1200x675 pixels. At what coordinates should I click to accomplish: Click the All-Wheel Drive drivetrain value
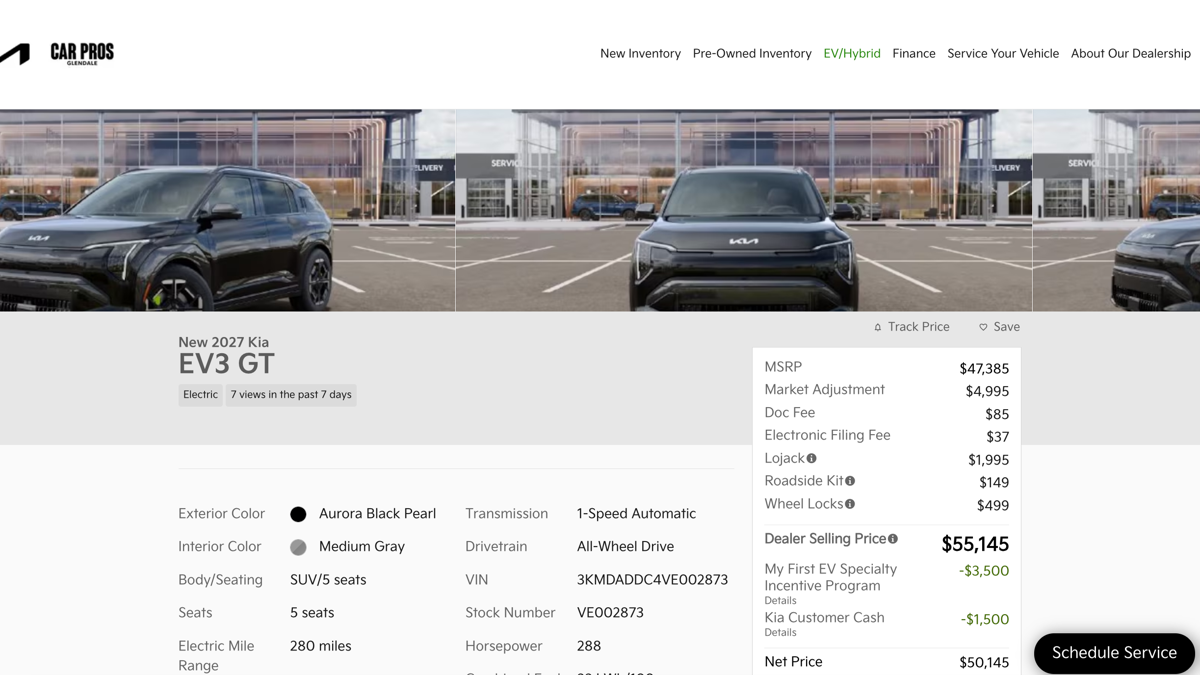(625, 547)
